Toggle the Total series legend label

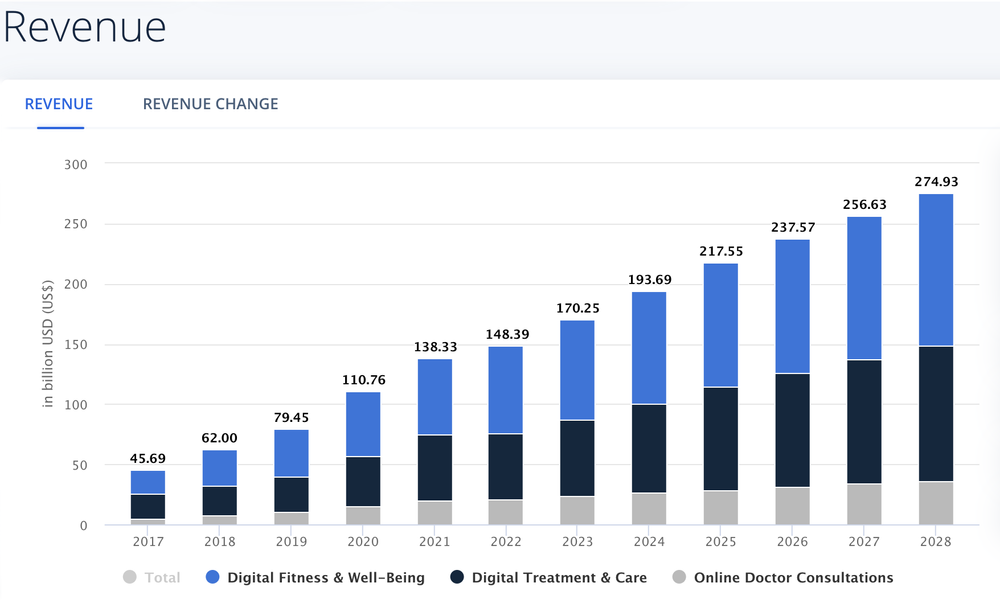[x=162, y=577]
